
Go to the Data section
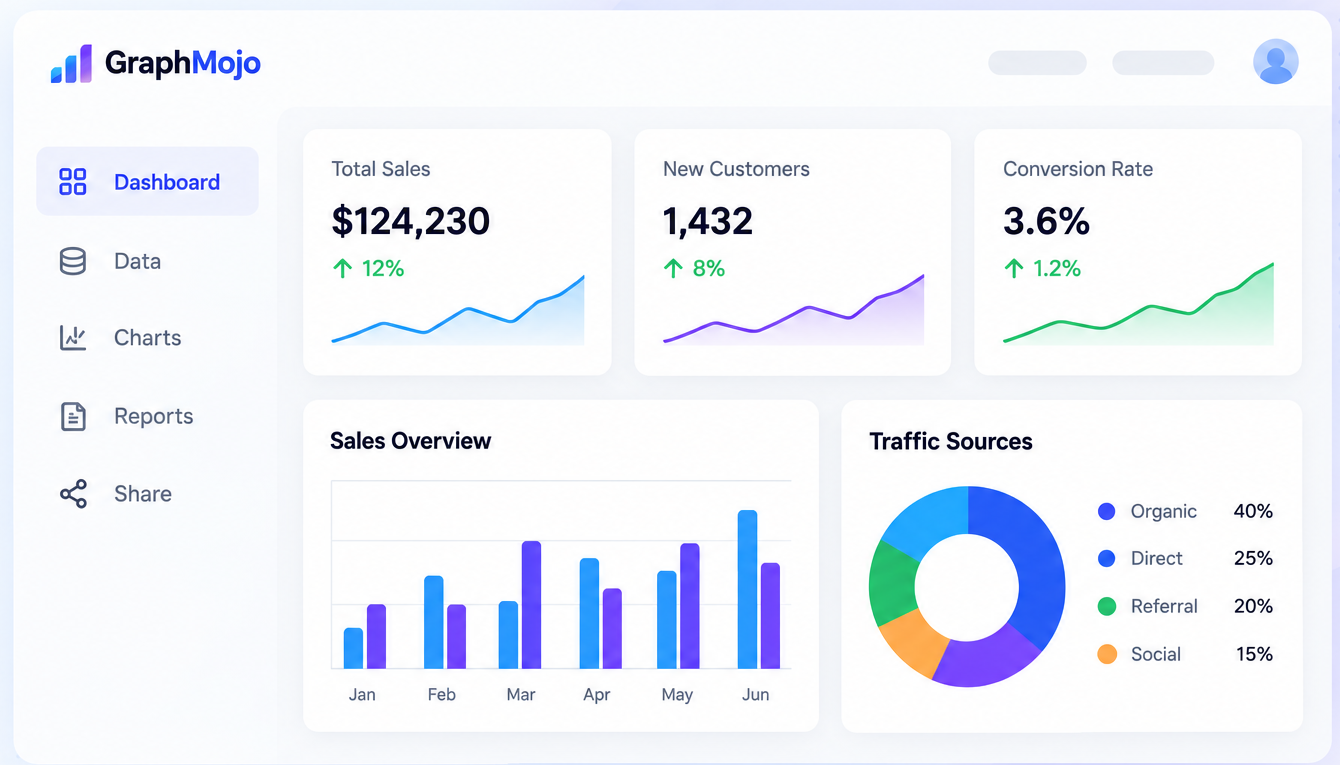tap(137, 261)
